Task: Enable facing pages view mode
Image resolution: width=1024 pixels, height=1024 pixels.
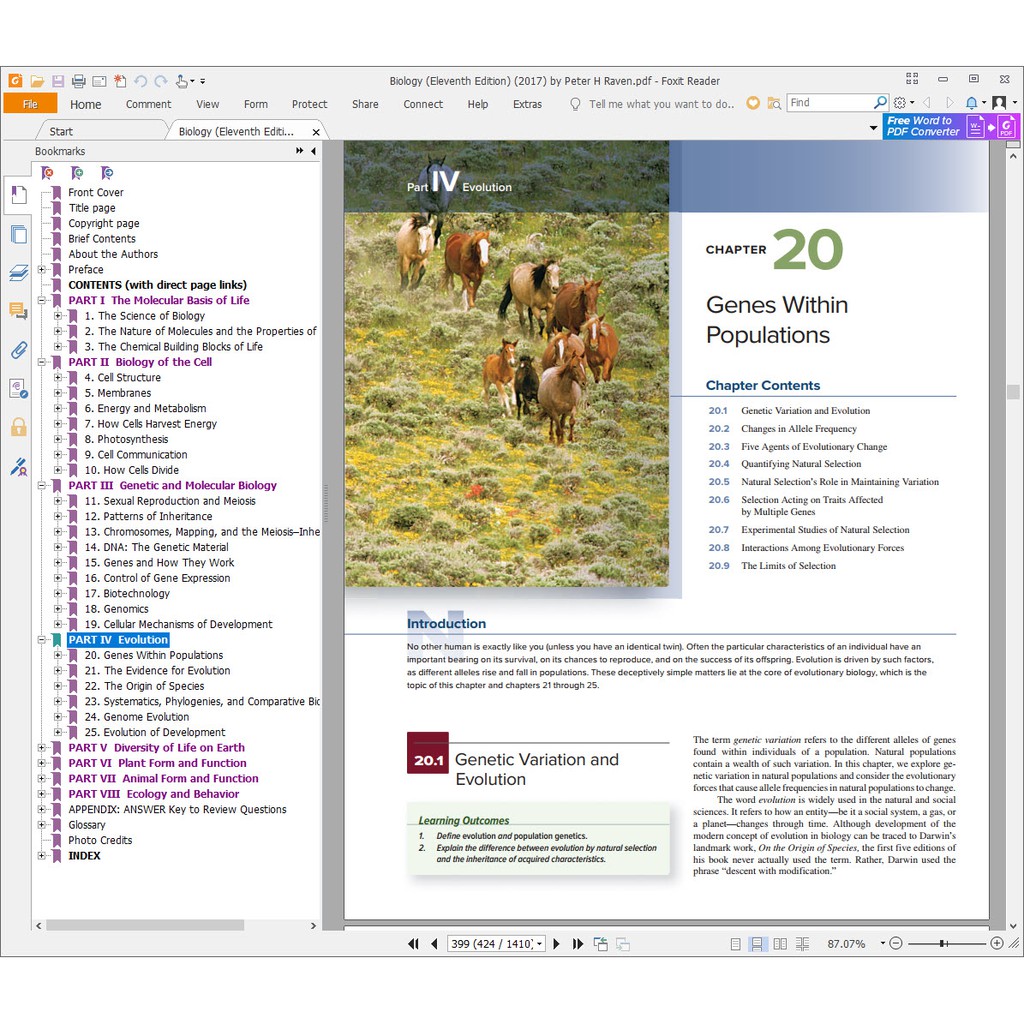Action: [x=780, y=944]
